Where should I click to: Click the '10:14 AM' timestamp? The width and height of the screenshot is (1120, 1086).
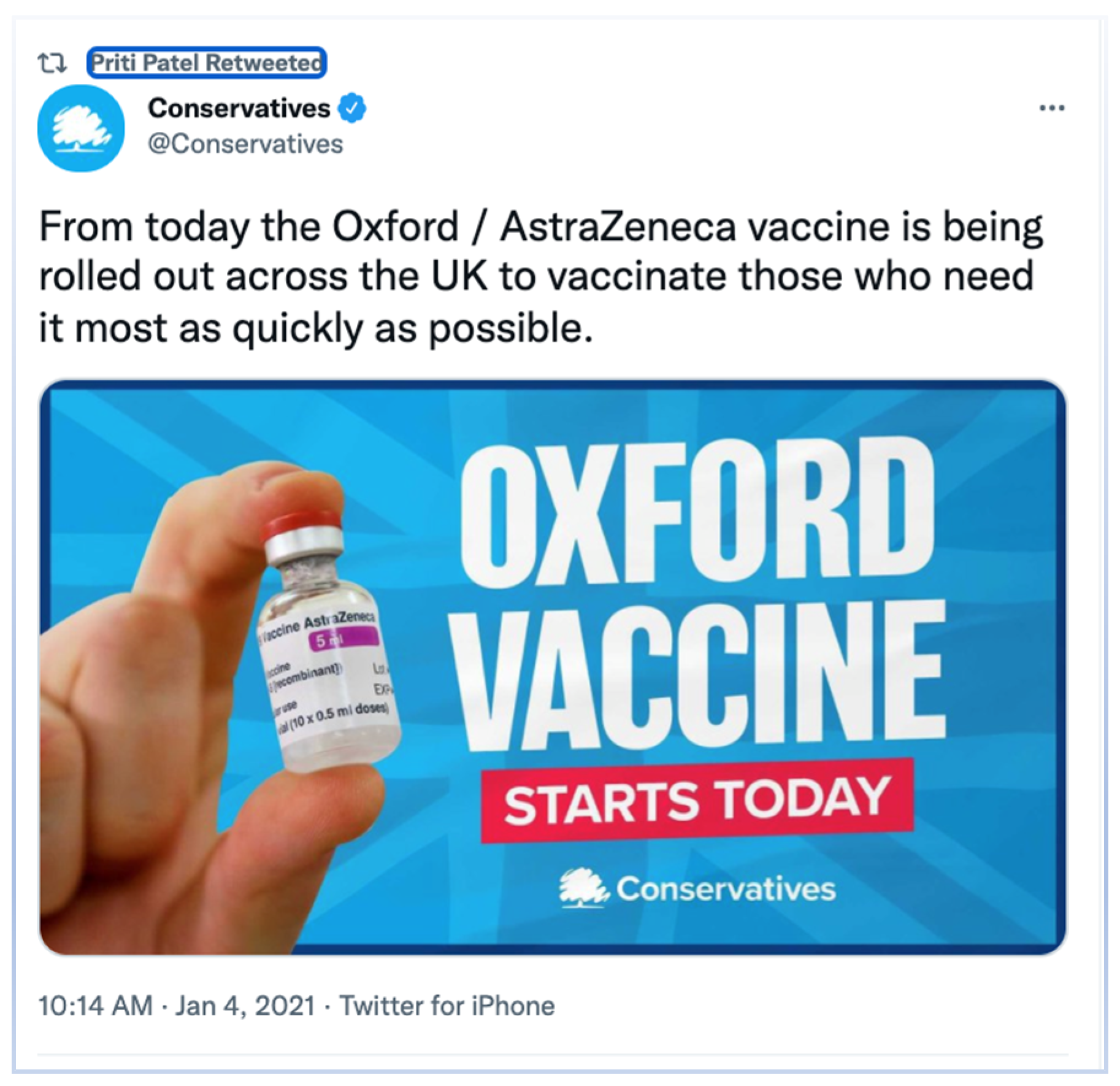pos(95,1006)
